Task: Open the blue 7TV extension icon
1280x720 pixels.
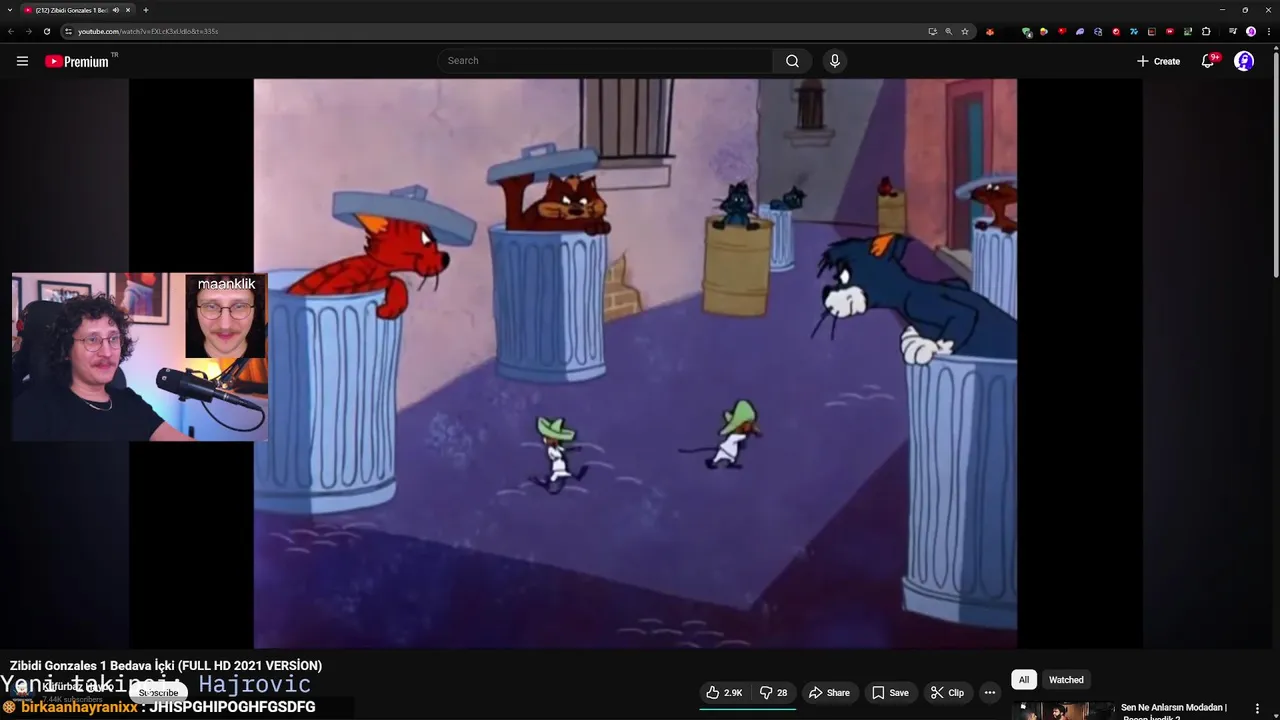Action: coord(1134,31)
